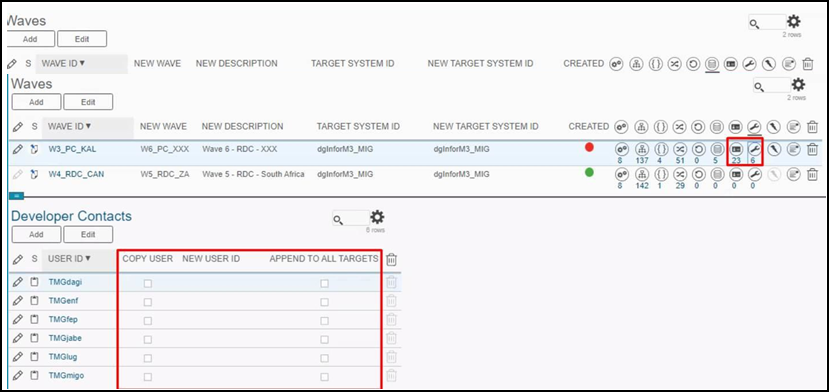Click the NEW USER ID column header
This screenshot has width=829, height=392.
click(211, 259)
